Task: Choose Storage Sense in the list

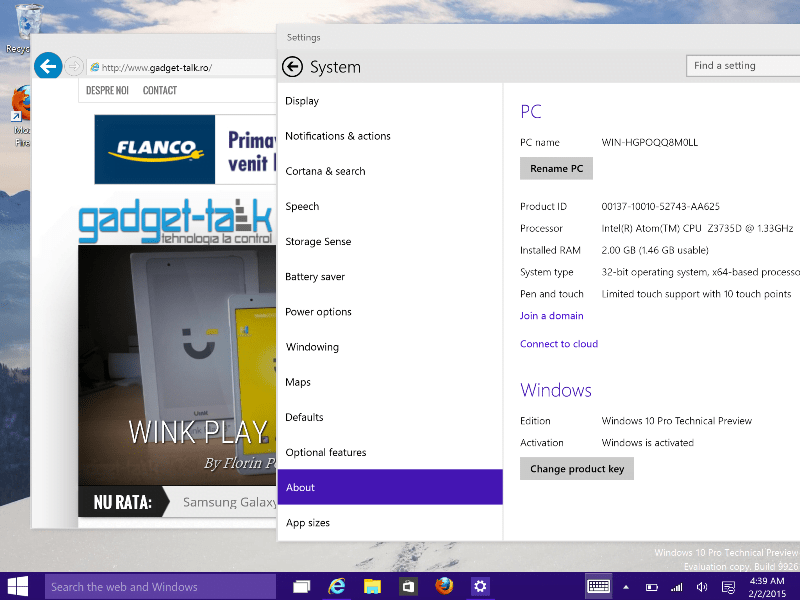Action: [390, 242]
